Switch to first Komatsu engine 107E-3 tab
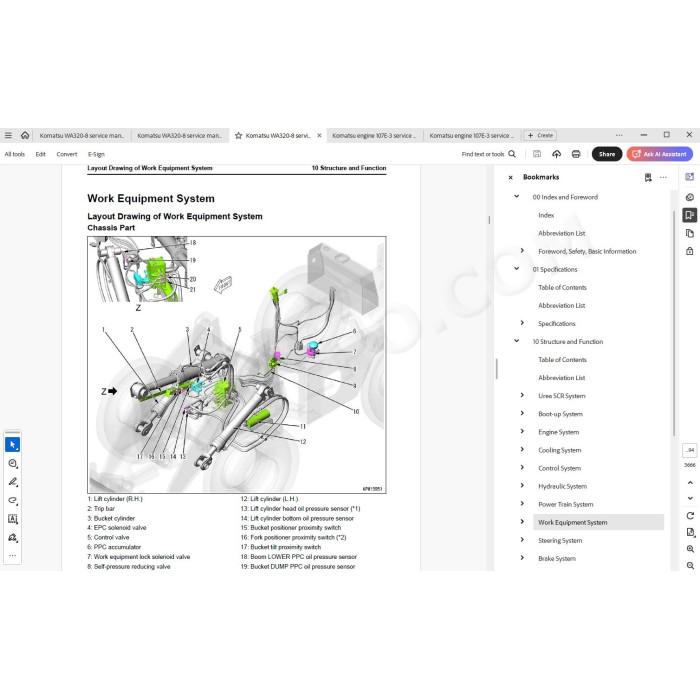 [374, 135]
